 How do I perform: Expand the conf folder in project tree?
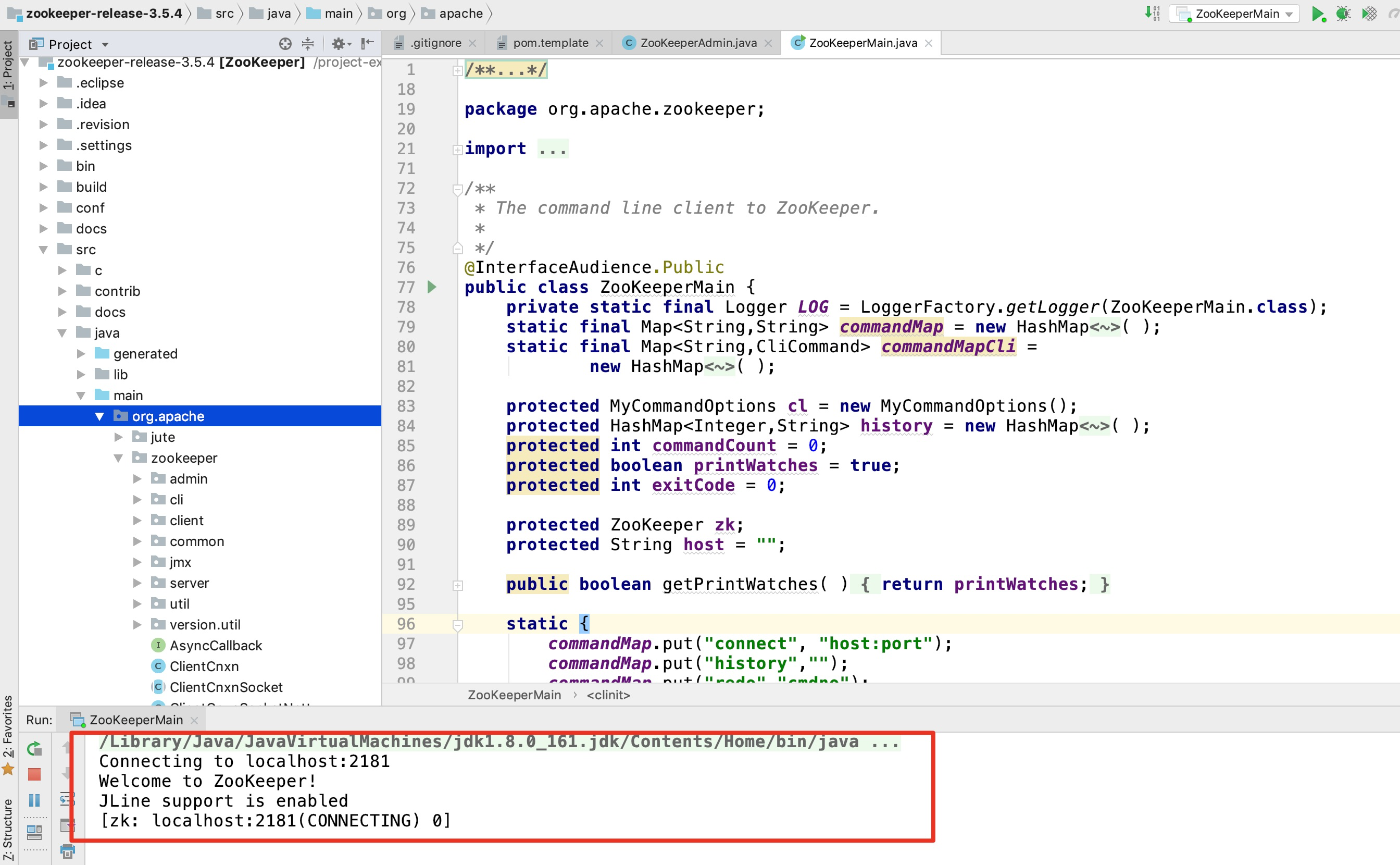tap(43, 208)
